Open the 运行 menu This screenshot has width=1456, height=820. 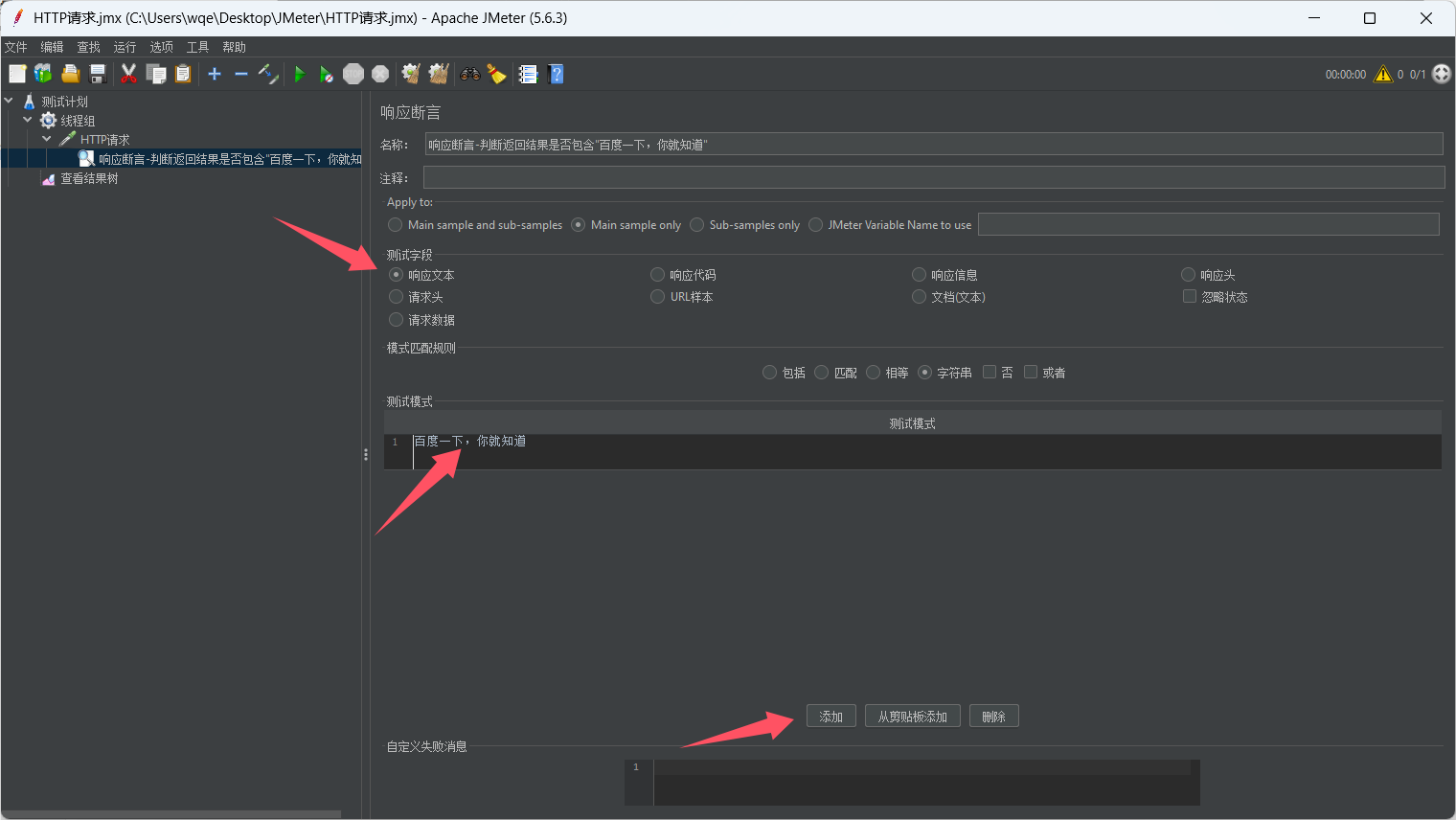pyautogui.click(x=125, y=47)
